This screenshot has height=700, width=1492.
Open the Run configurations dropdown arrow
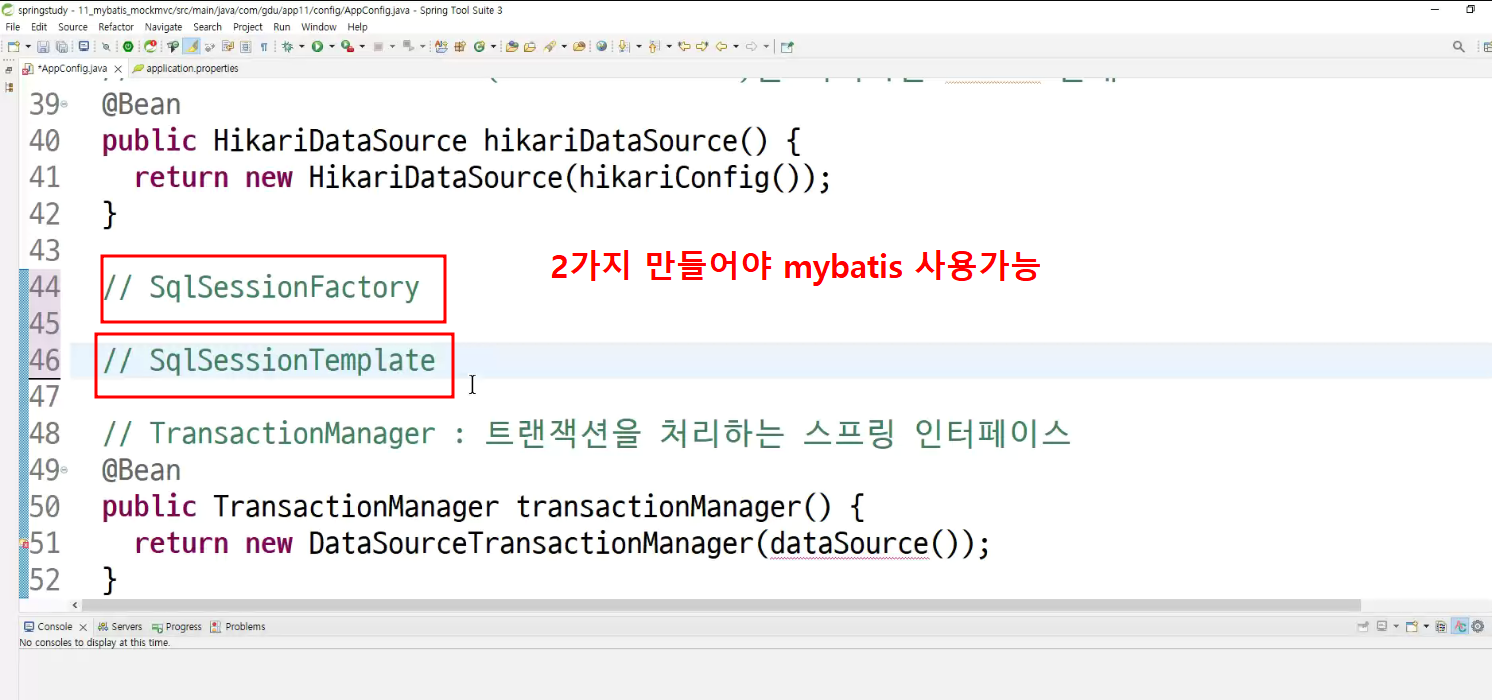point(332,46)
